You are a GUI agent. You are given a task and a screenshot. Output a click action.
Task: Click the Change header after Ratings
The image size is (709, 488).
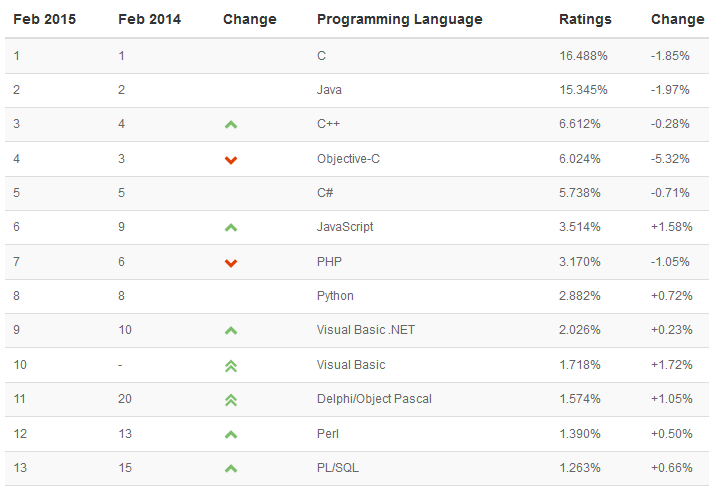677,19
